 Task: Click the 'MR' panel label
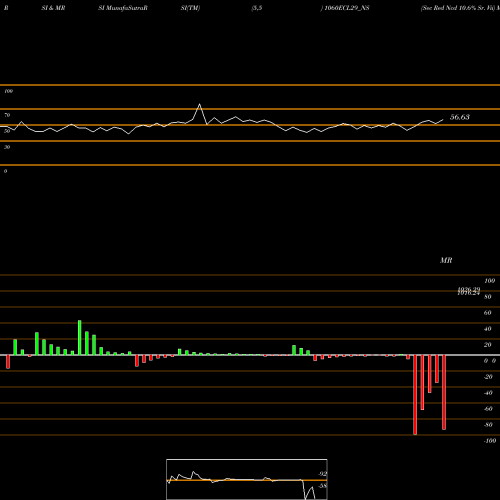(446, 260)
